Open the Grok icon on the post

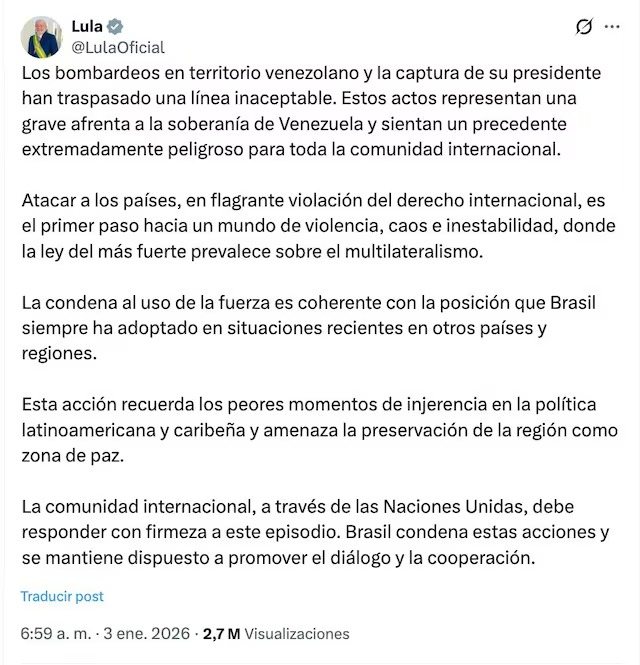click(x=585, y=28)
